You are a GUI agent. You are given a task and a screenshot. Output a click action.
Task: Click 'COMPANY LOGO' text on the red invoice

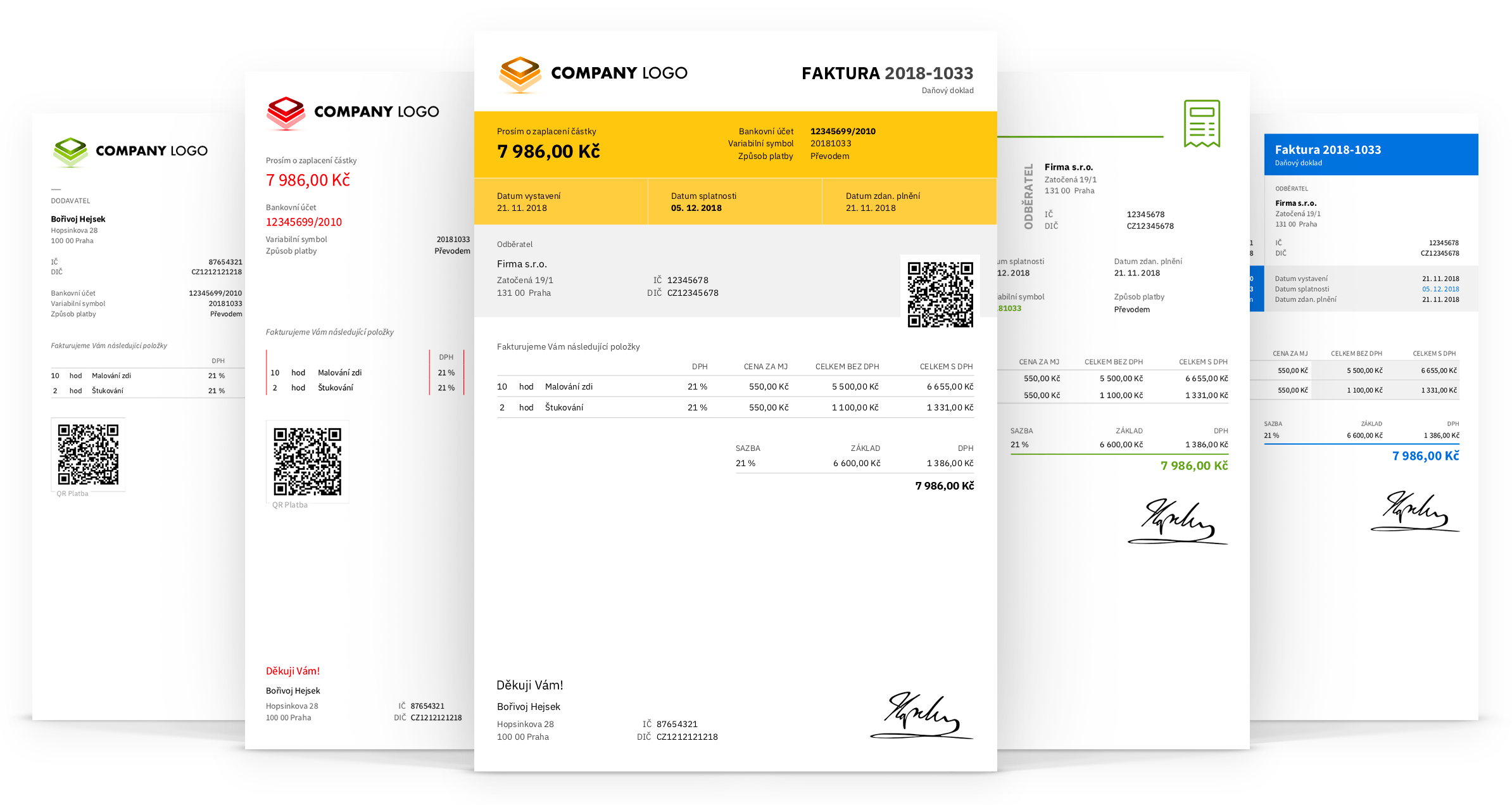(376, 112)
